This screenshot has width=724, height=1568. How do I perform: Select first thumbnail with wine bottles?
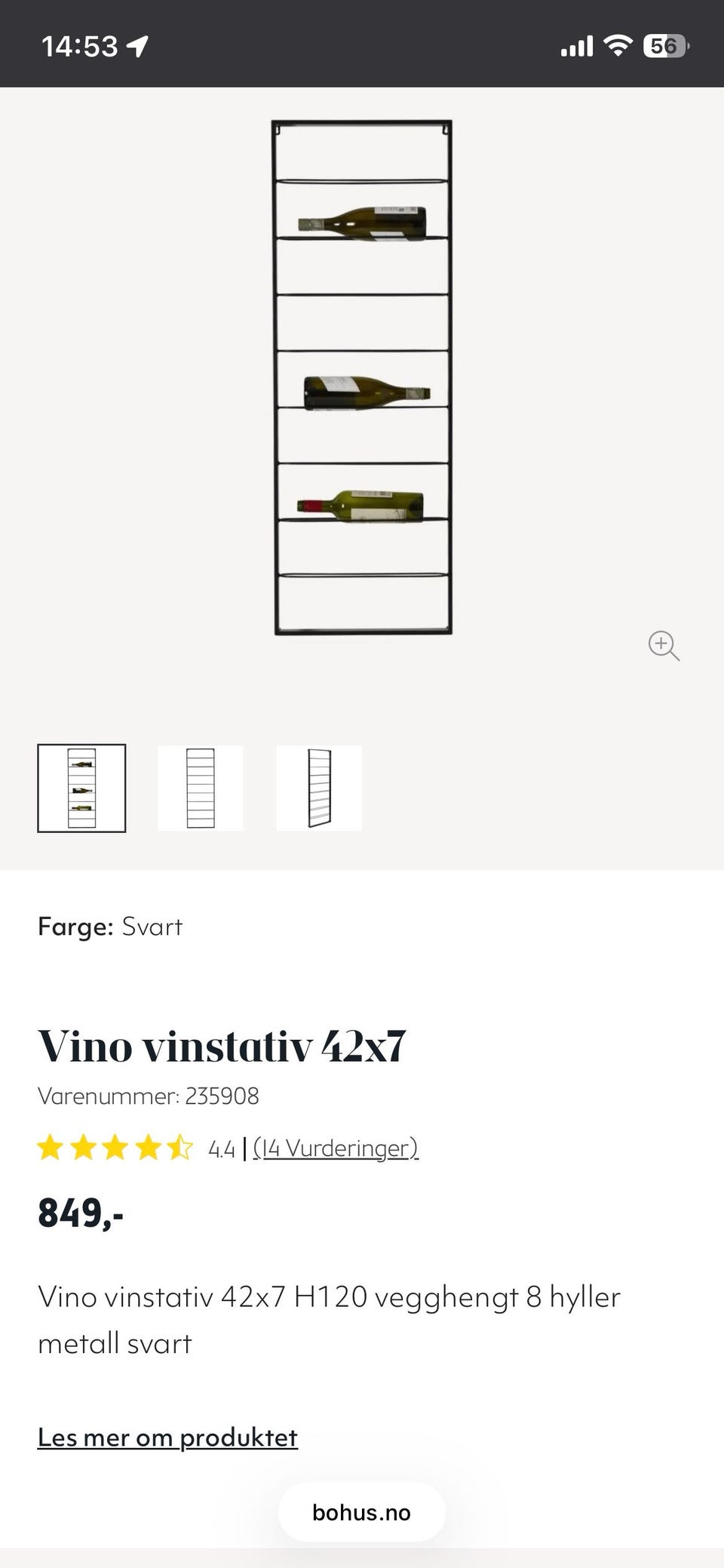[x=81, y=788]
